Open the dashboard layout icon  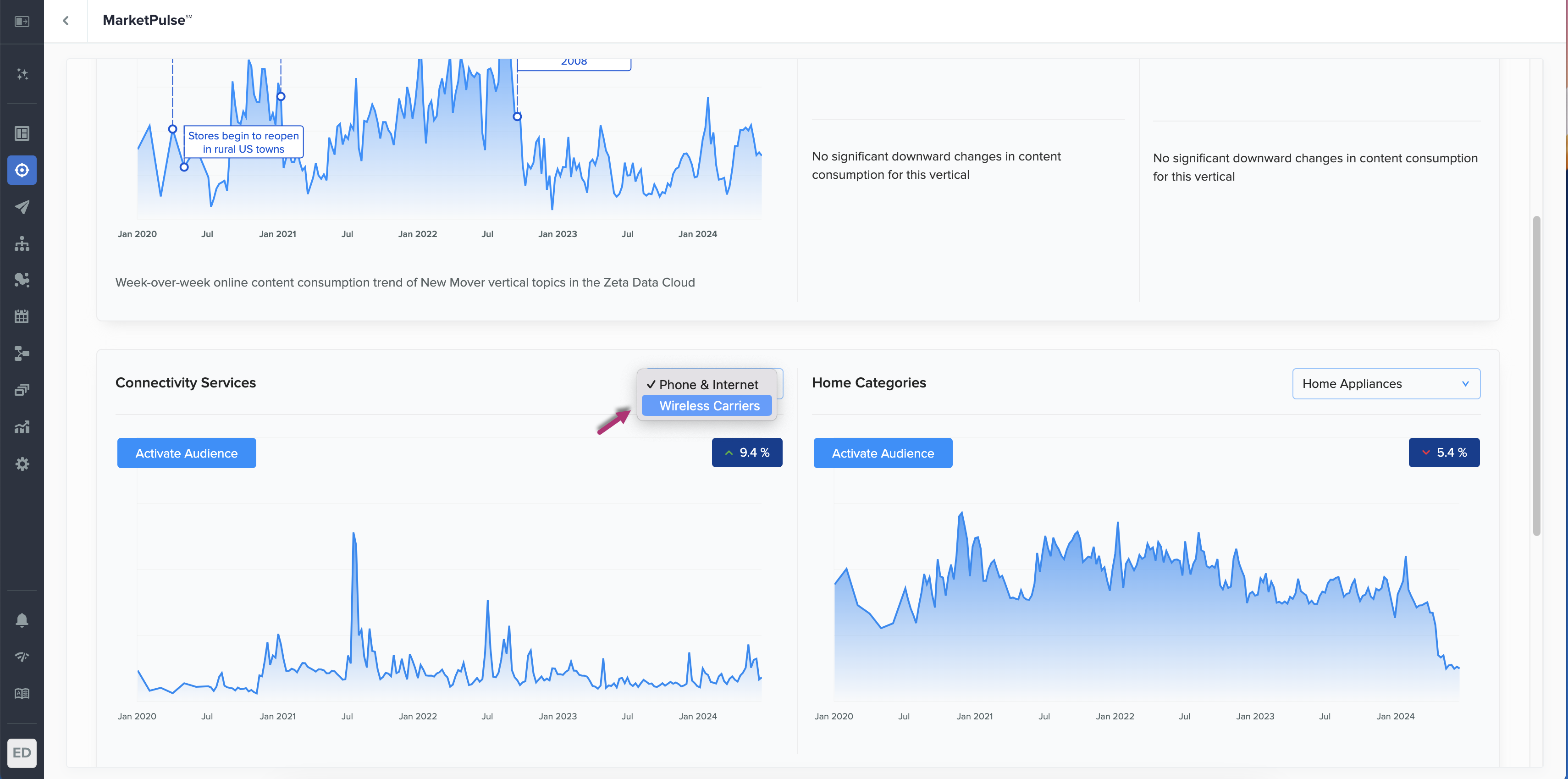(22, 133)
